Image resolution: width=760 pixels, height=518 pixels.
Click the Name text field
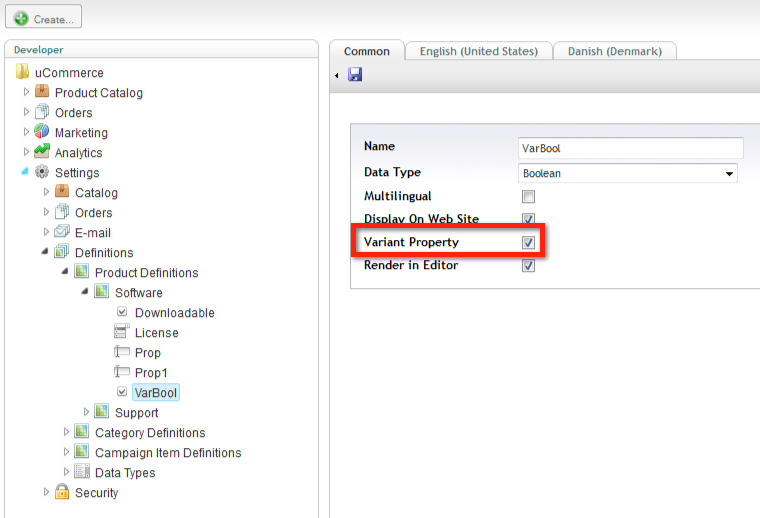[x=630, y=147]
